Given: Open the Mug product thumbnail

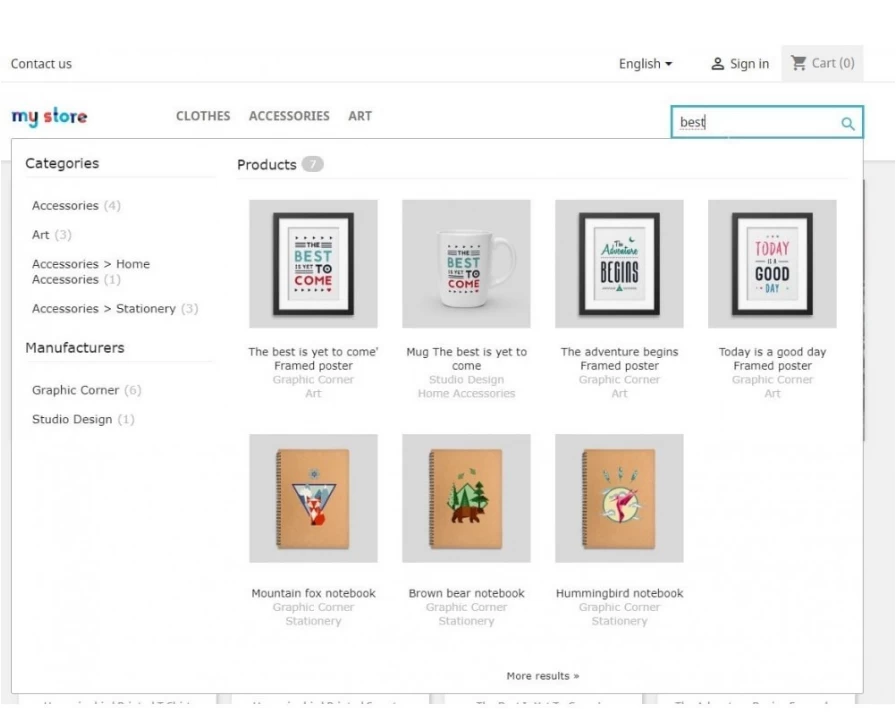Looking at the screenshot, I should (x=466, y=264).
